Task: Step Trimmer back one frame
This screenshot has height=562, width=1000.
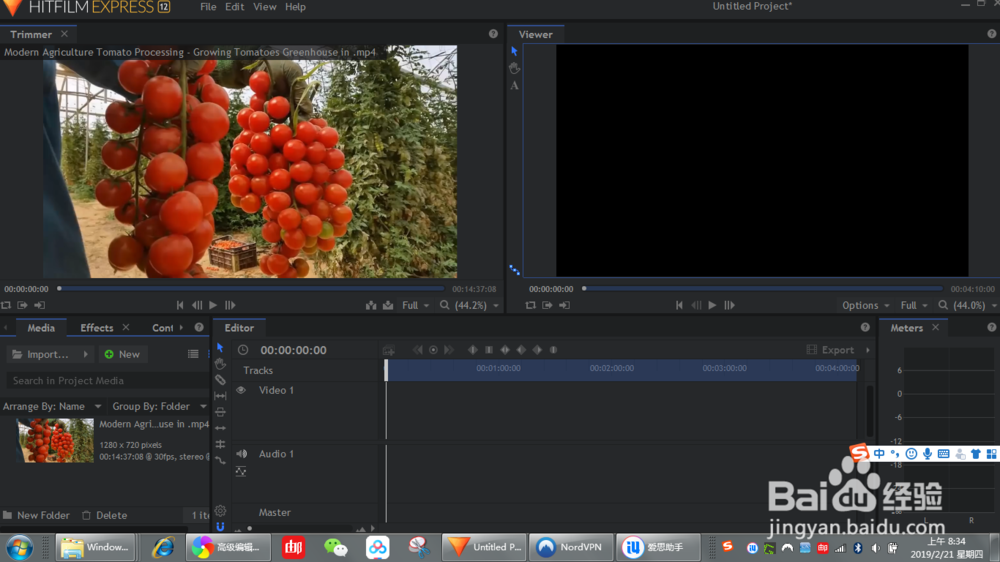Action: point(197,306)
